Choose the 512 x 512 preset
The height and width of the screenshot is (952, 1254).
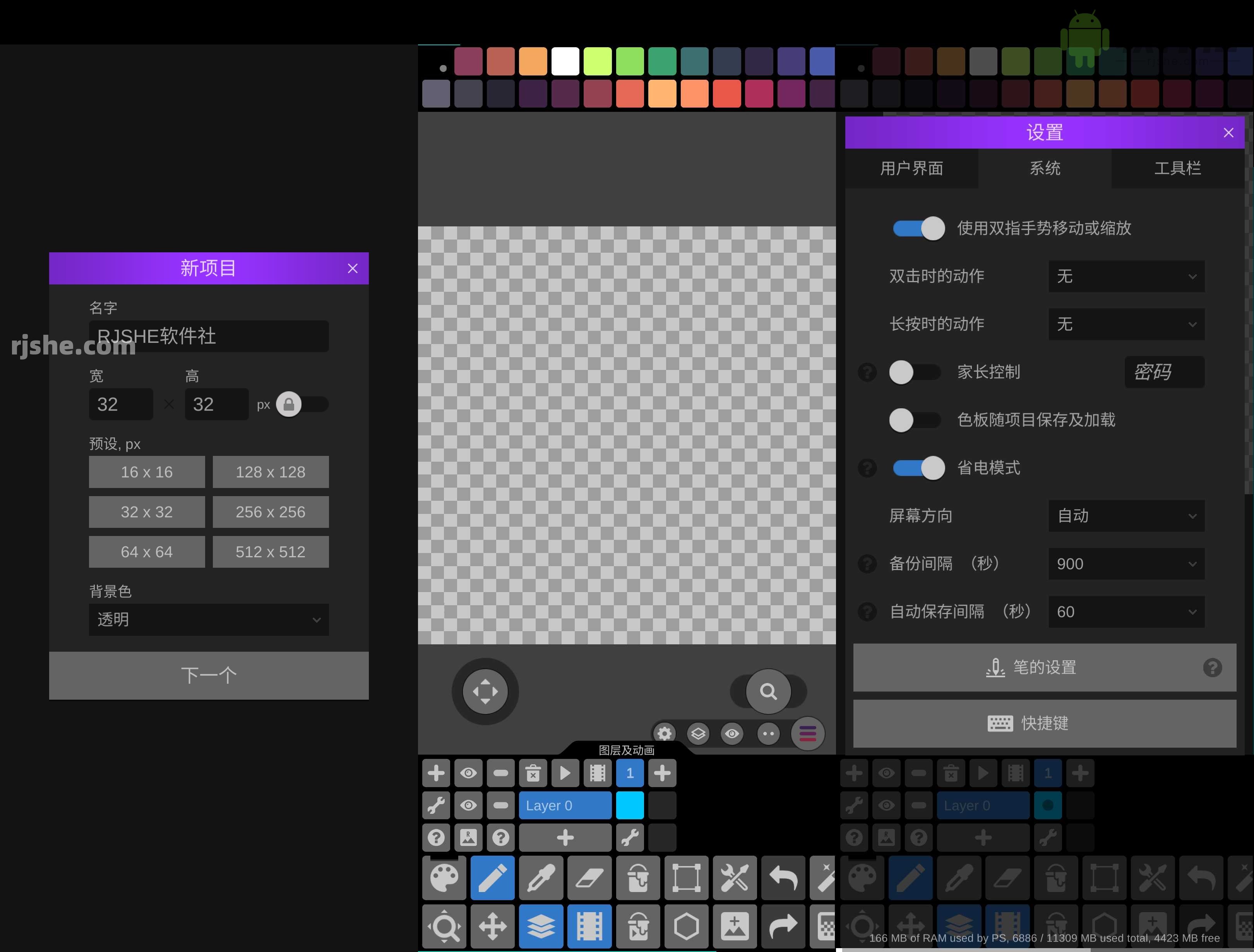[x=271, y=552]
